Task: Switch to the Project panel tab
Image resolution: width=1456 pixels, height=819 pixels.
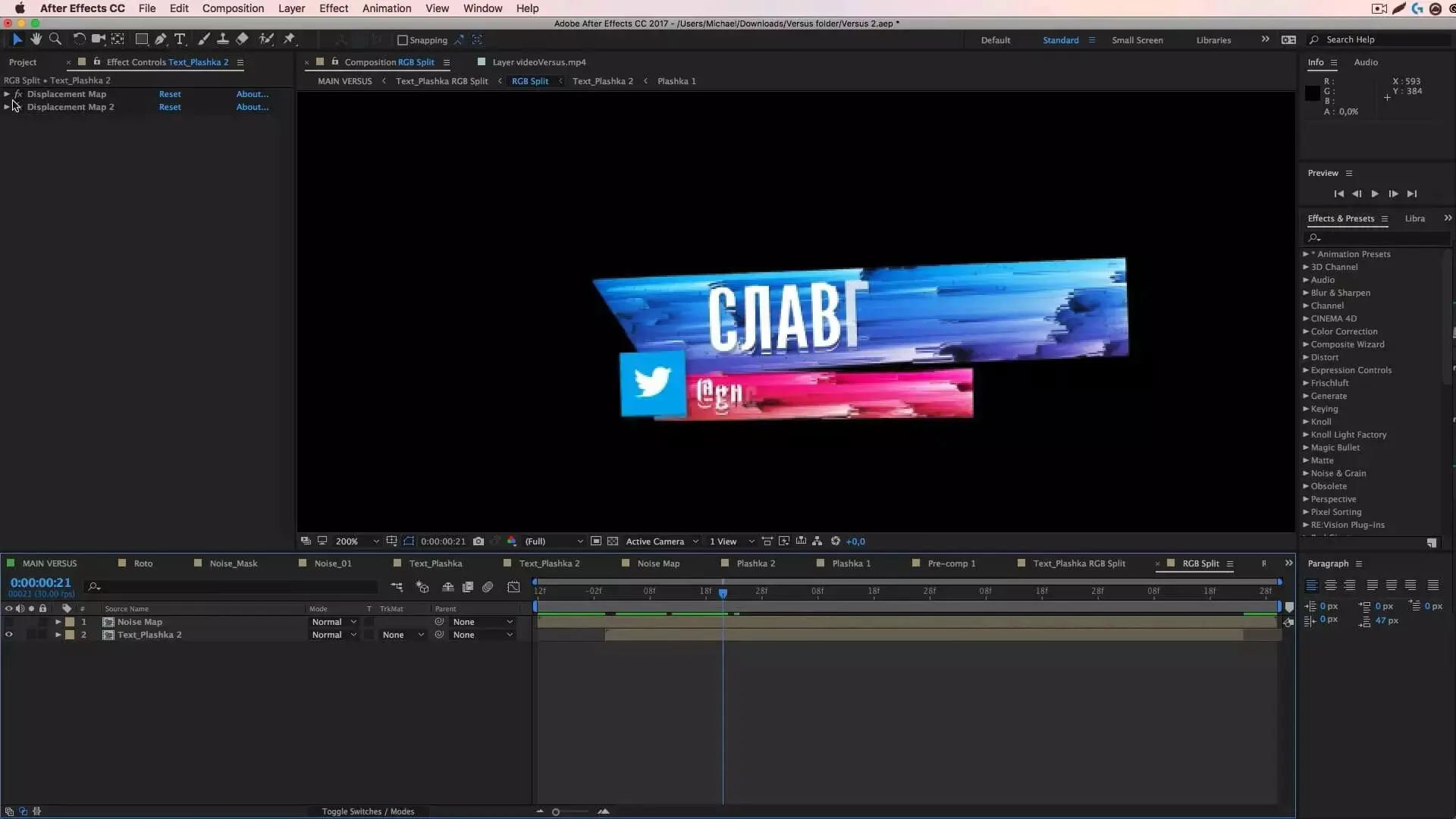Action: click(23, 62)
